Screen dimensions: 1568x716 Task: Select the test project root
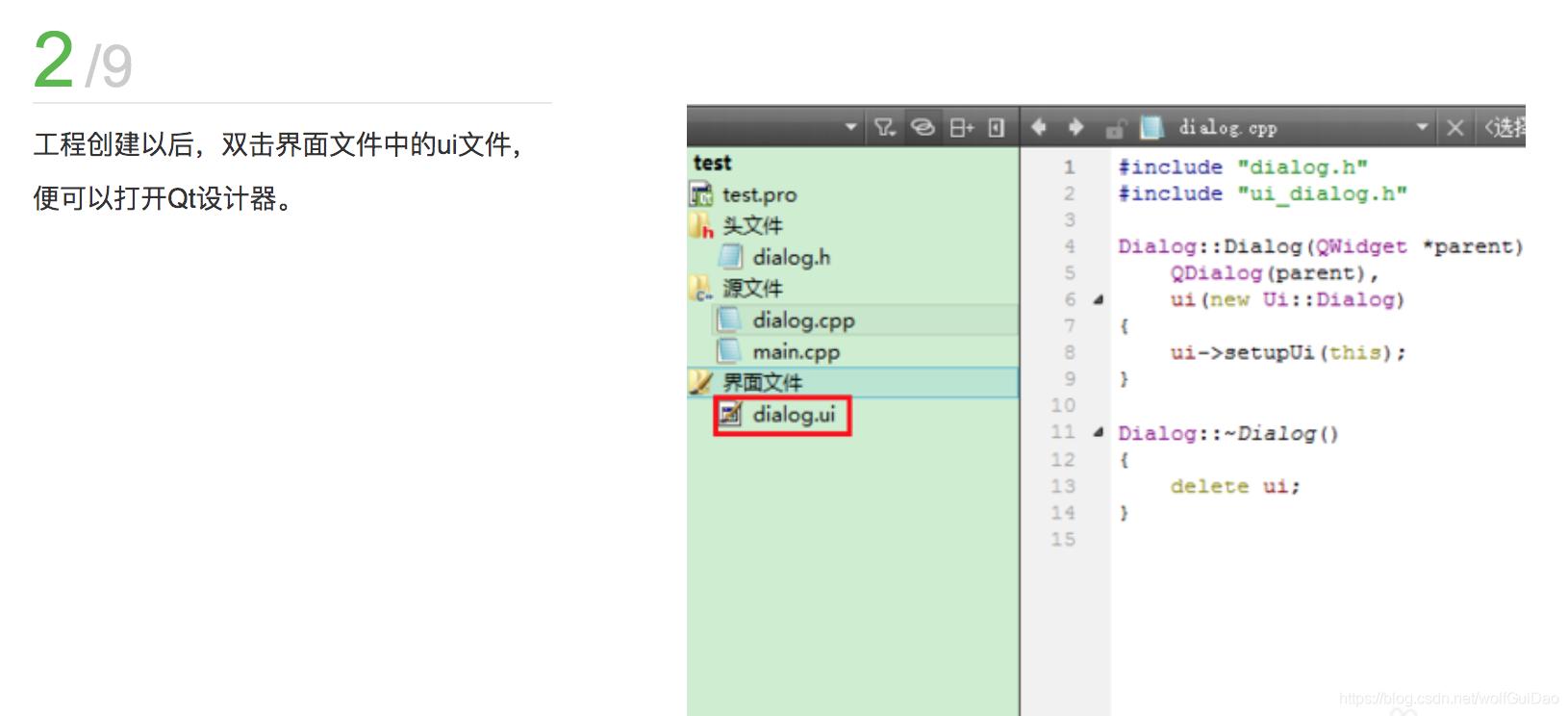coord(712,163)
